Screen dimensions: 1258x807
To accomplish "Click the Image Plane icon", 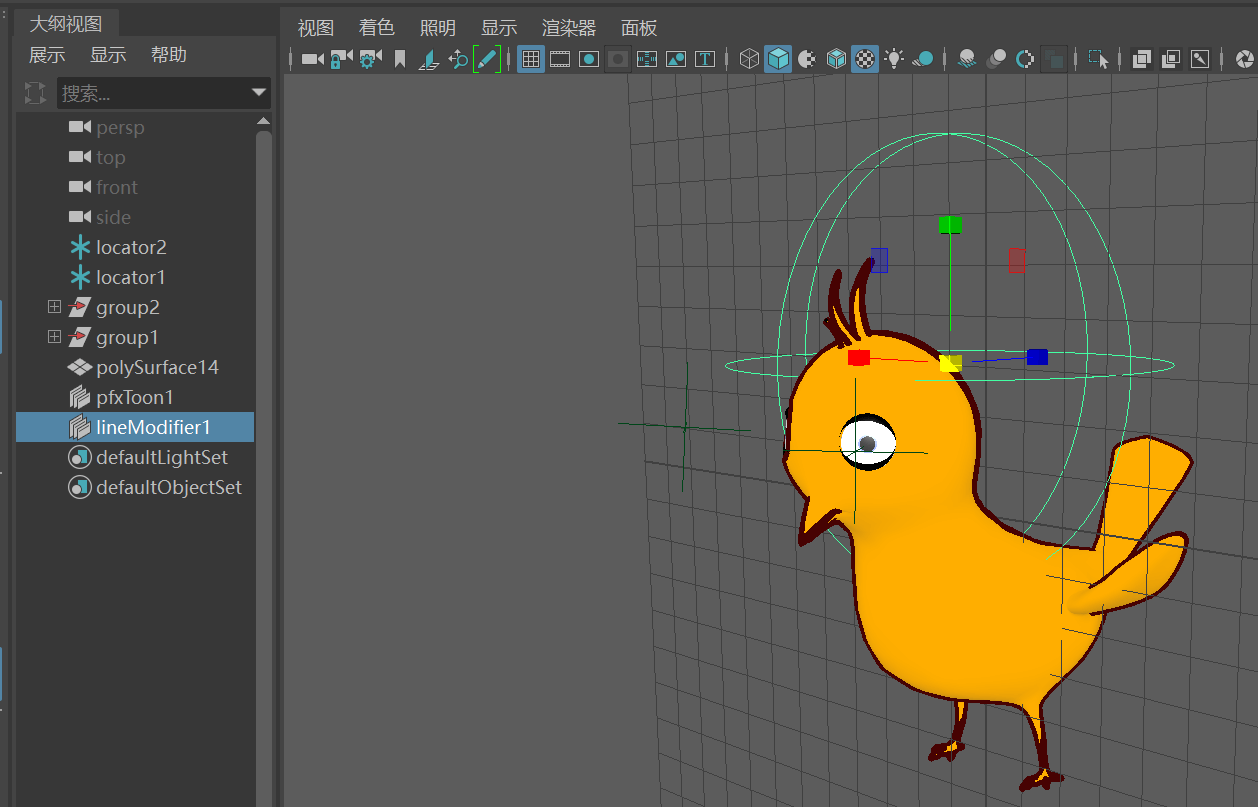I will pyautogui.click(x=429, y=59).
